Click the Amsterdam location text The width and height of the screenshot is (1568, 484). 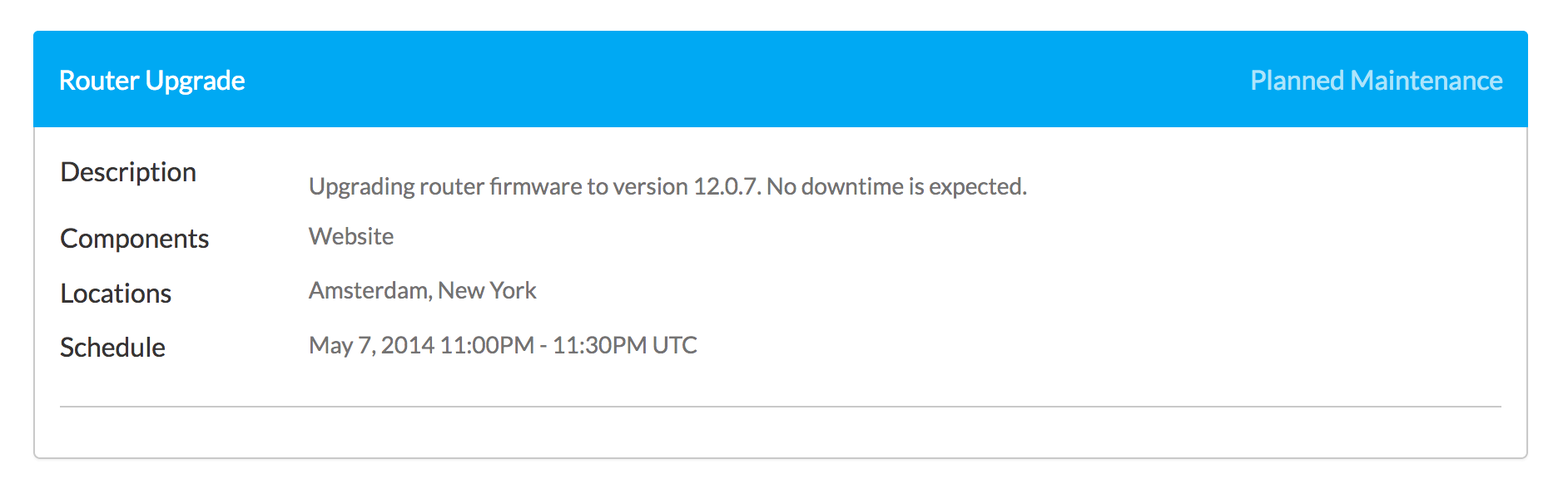370,290
